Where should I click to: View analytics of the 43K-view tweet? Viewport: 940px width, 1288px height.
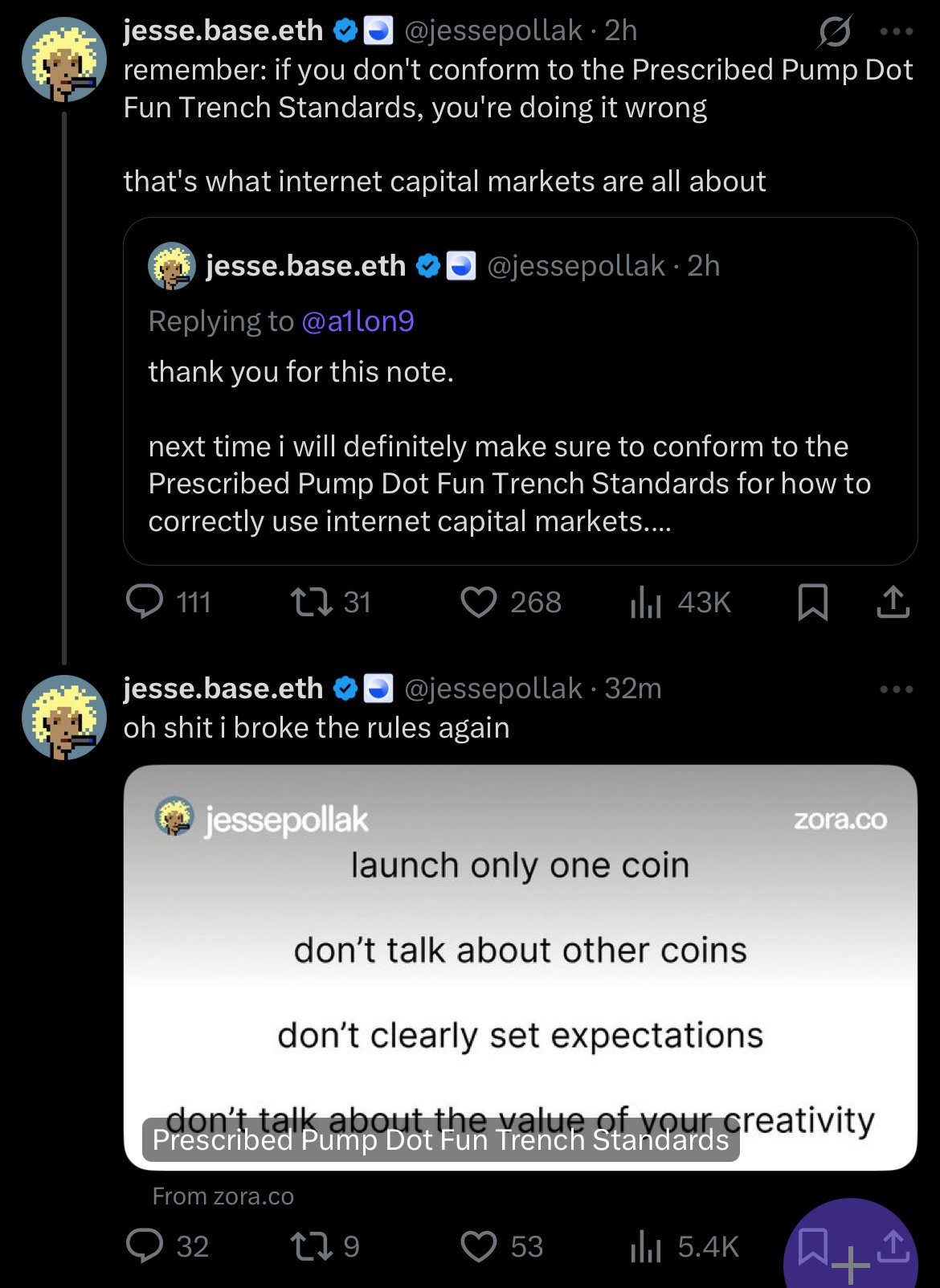pyautogui.click(x=645, y=602)
